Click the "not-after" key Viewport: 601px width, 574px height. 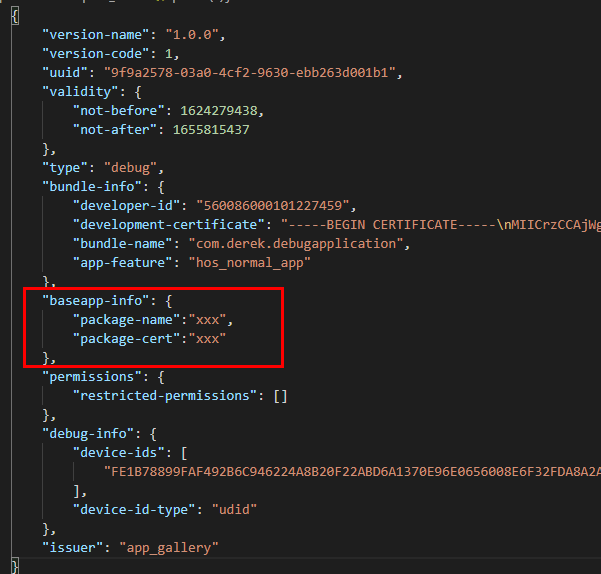115,130
